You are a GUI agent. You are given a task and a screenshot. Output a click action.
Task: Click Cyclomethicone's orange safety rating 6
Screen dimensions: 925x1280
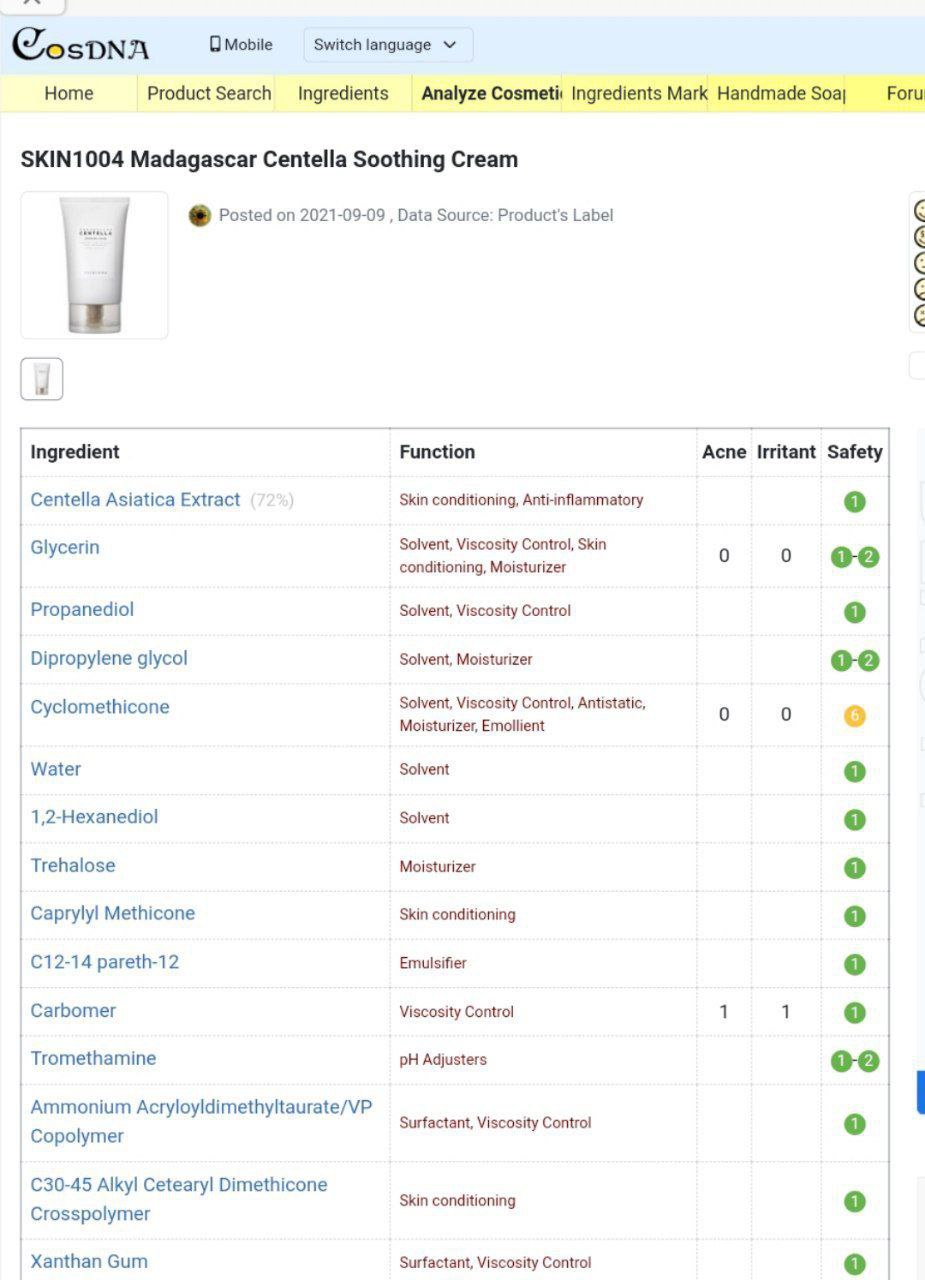854,716
